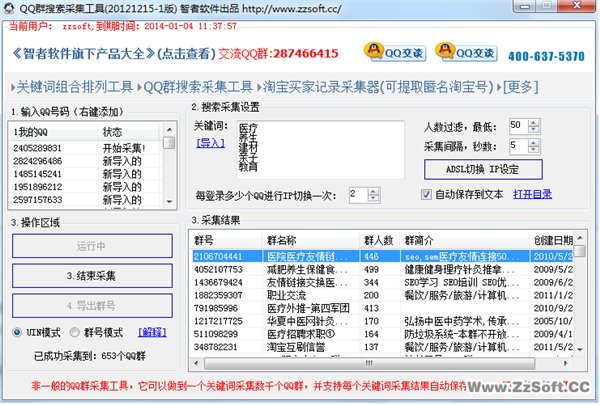Click ADSL切换 IP设定 button
Viewport: 600px width, 405px height.
point(483,169)
